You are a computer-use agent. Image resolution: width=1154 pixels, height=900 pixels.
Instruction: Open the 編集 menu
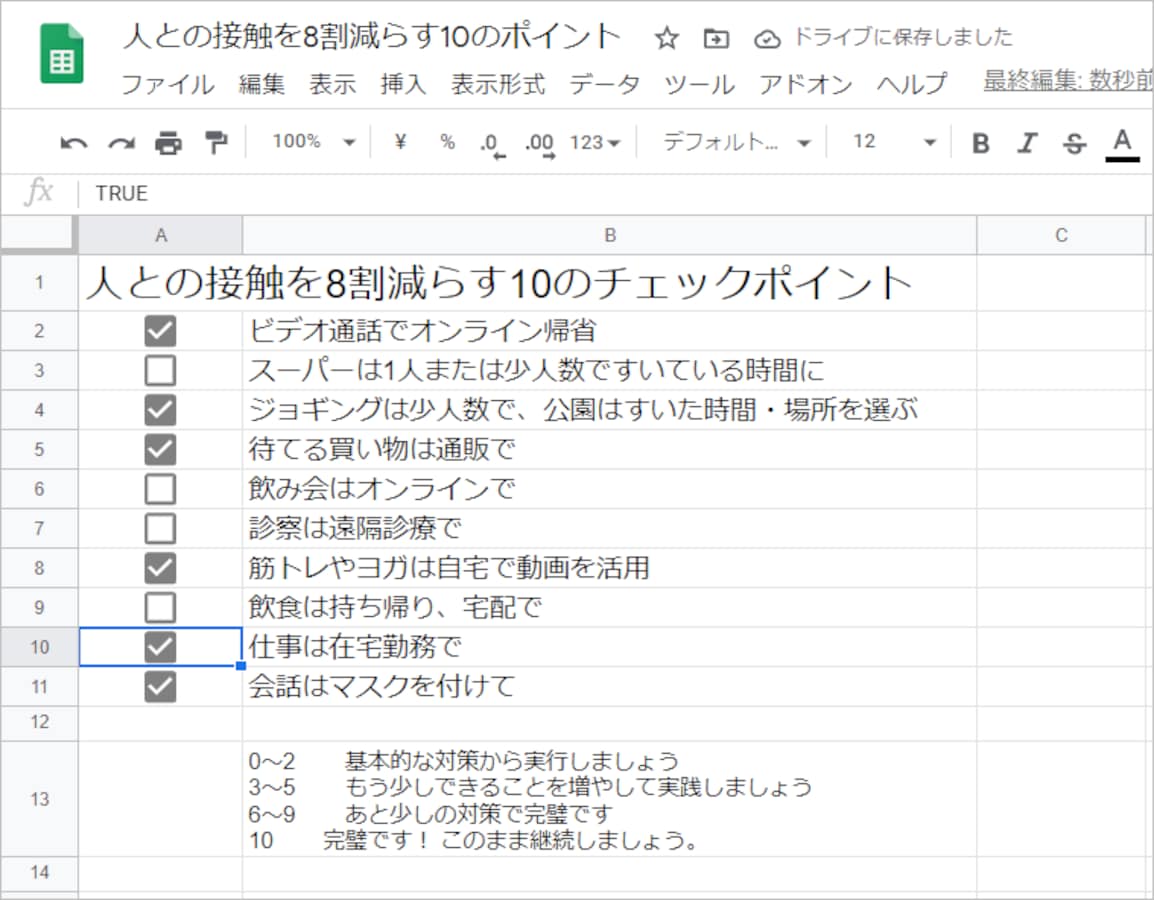261,84
